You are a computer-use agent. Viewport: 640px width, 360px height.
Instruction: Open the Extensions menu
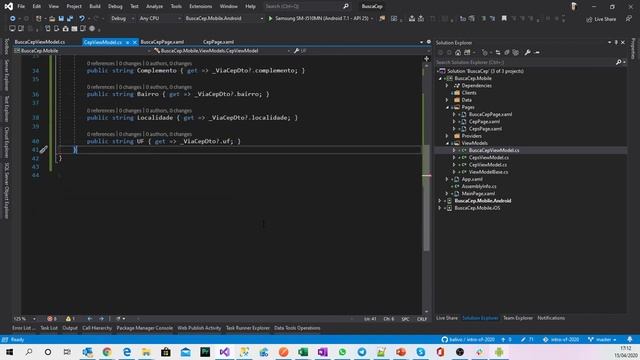tap(200, 7)
